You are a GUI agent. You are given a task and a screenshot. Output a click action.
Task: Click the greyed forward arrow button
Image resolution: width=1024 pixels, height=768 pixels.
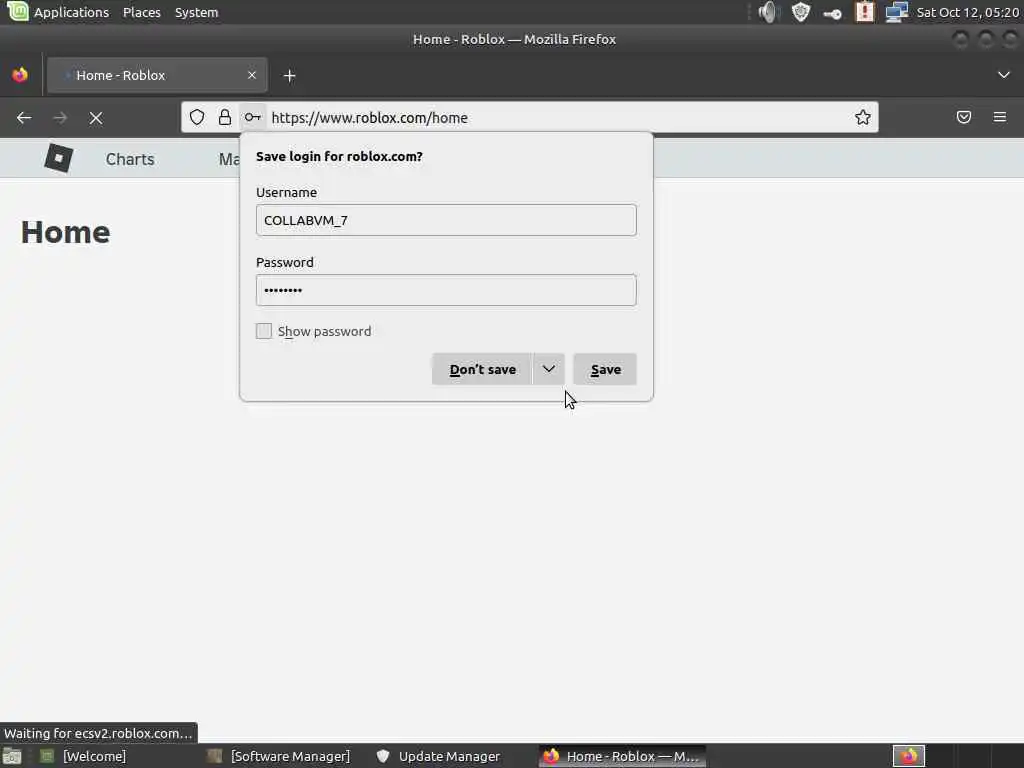(x=60, y=118)
